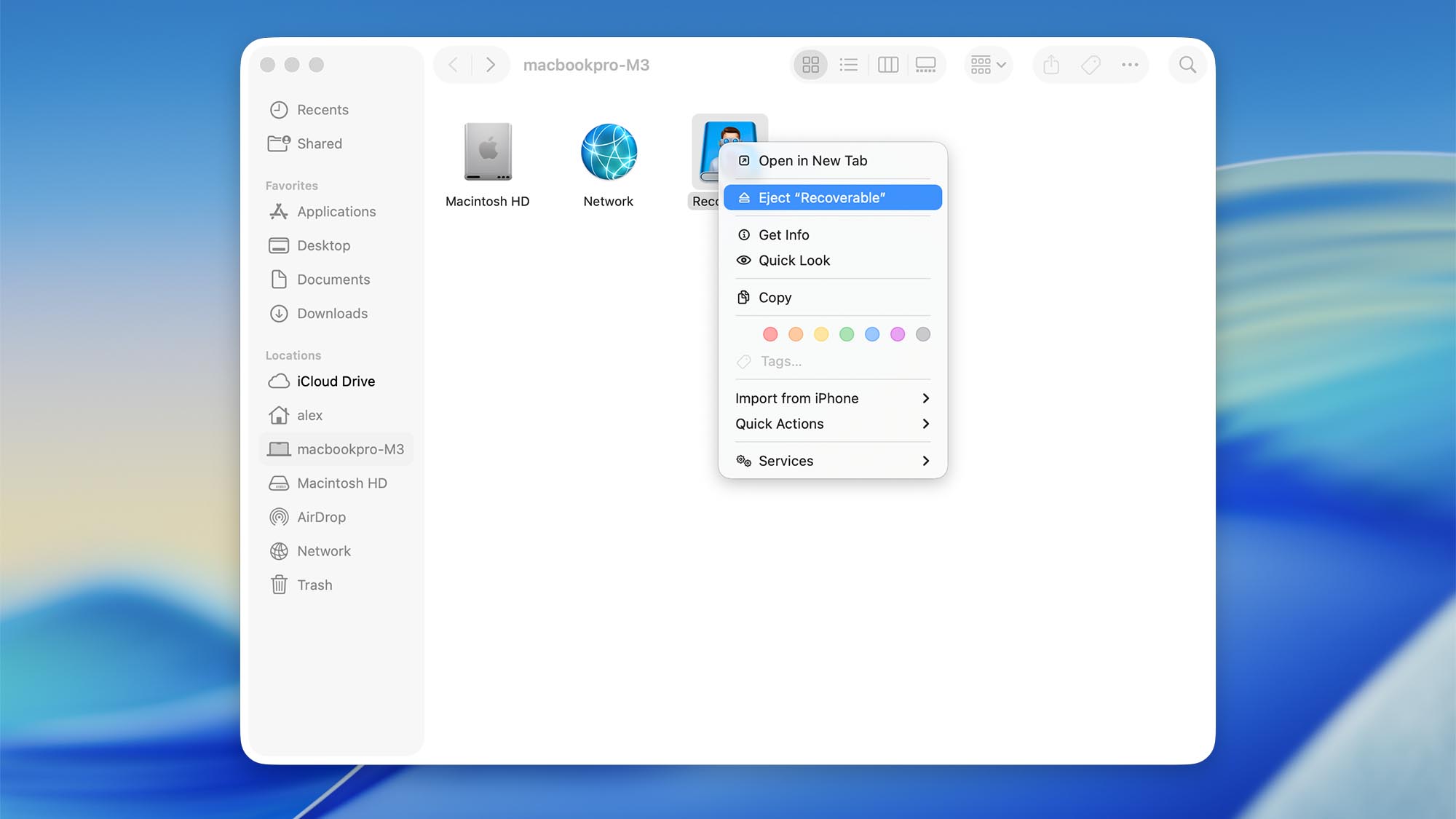The image size is (1456, 819).
Task: Open the more actions ellipsis button
Action: click(x=1129, y=66)
